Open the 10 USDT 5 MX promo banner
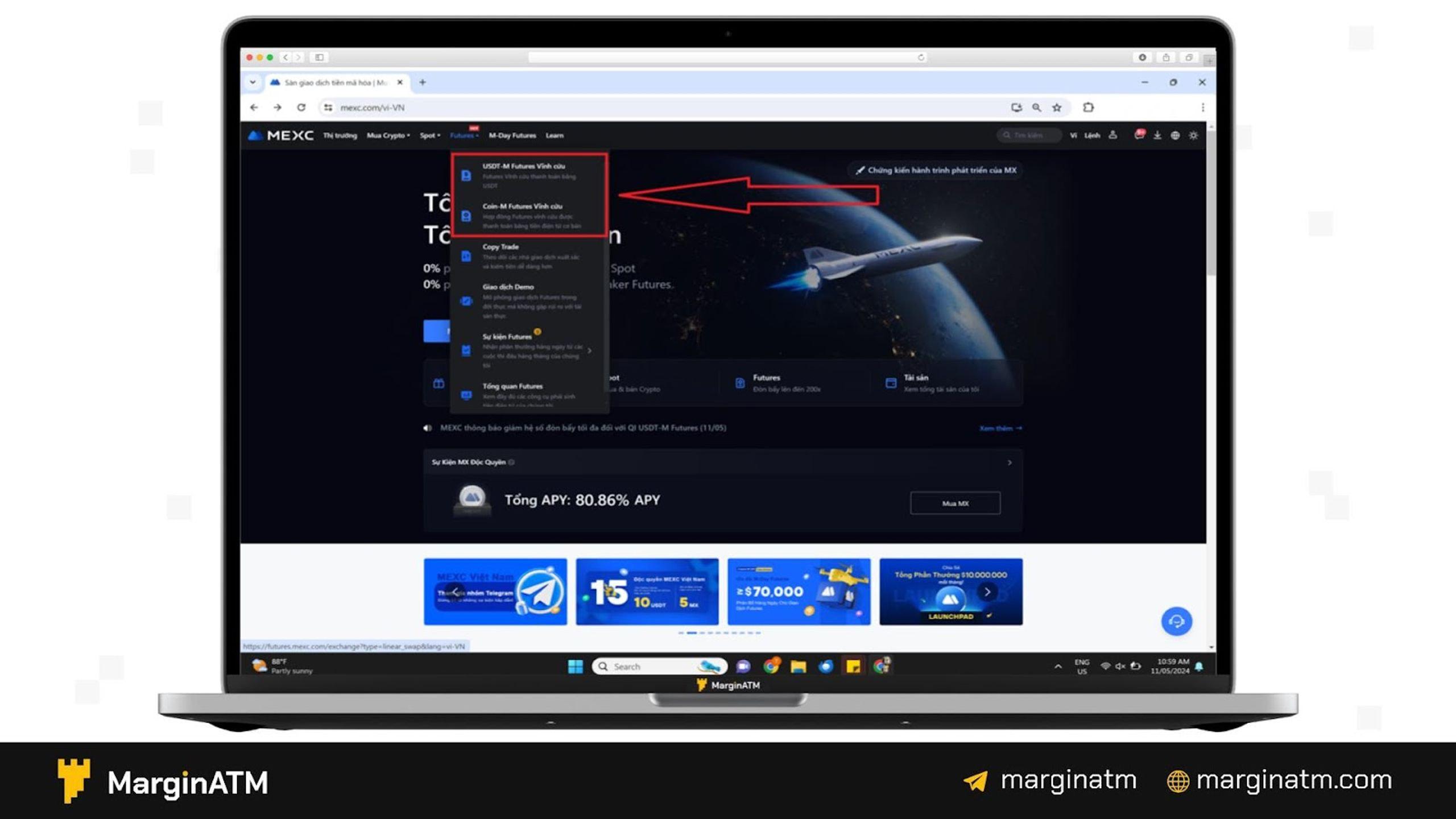 tap(647, 591)
